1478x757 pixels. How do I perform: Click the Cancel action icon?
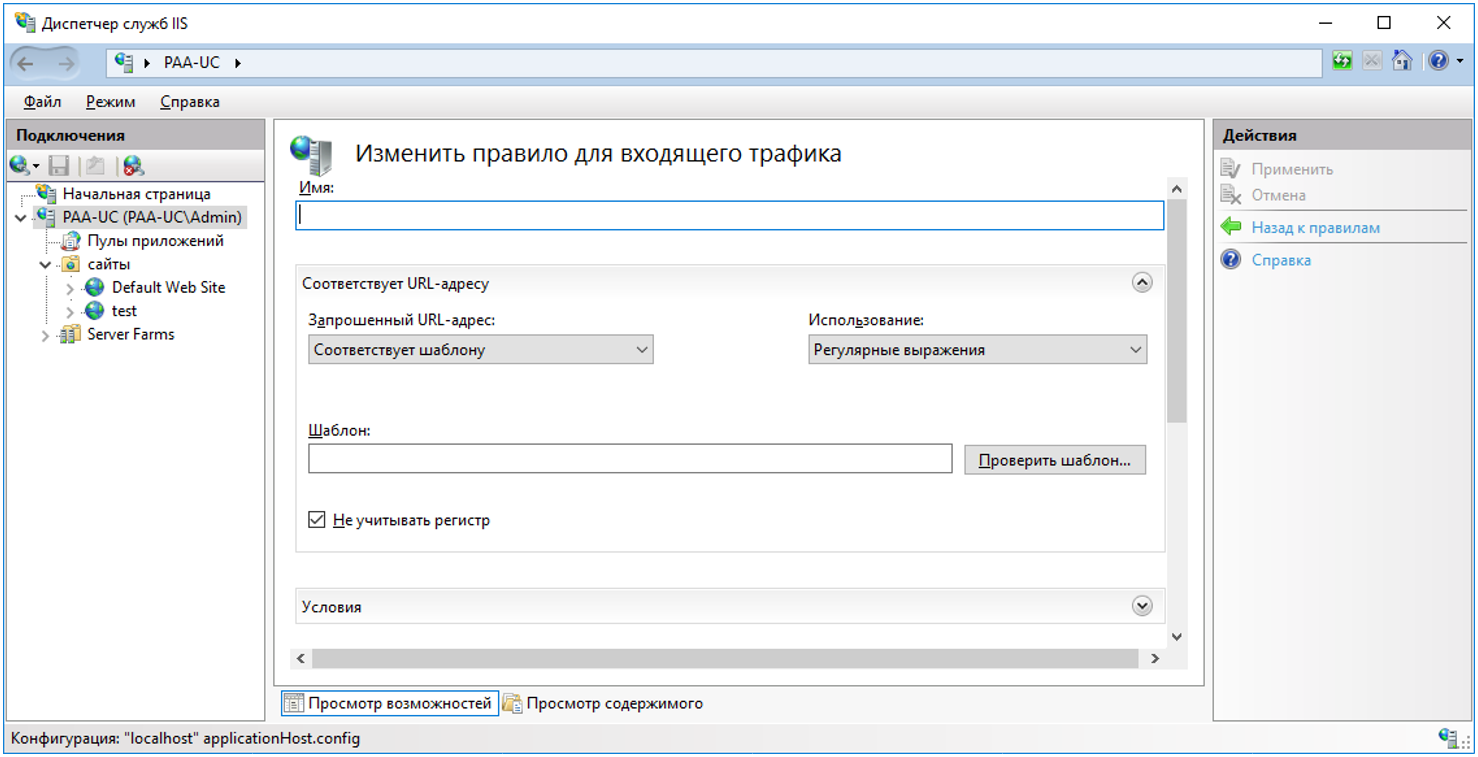pyautogui.click(x=1231, y=195)
